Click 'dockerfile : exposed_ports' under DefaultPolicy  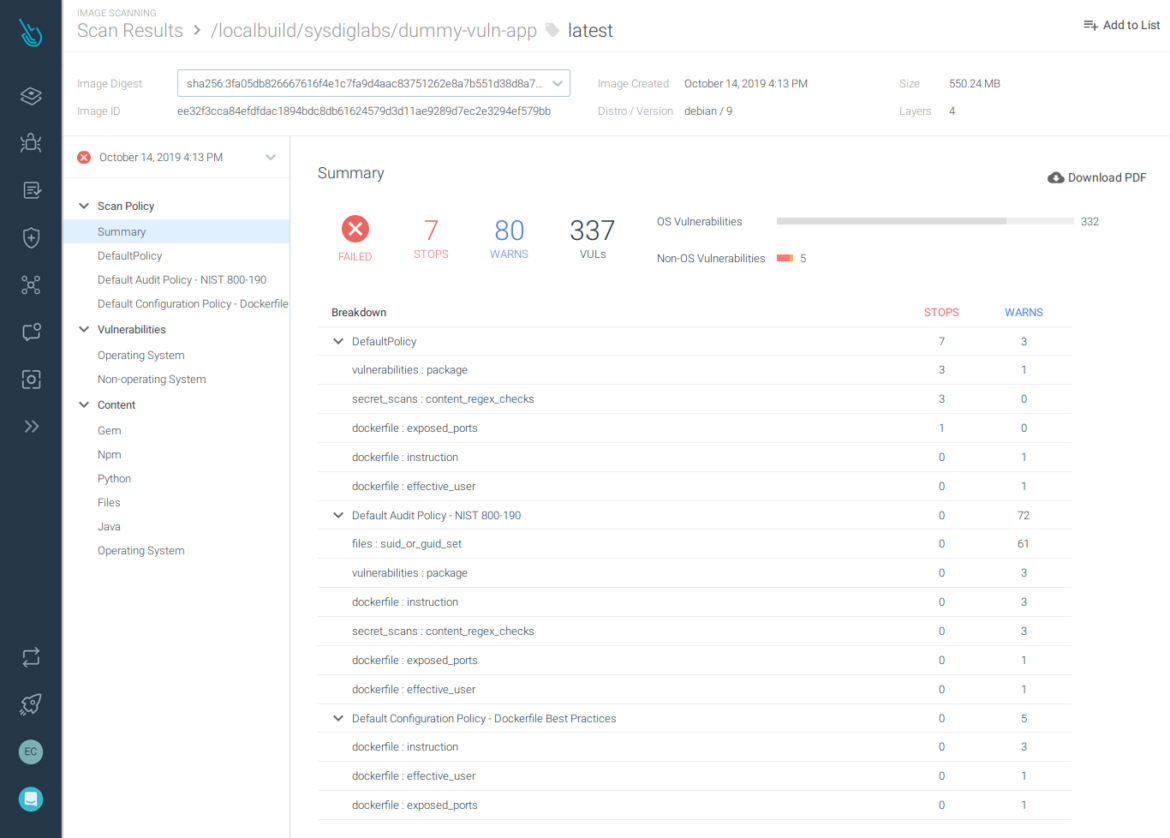[x=695, y=428]
